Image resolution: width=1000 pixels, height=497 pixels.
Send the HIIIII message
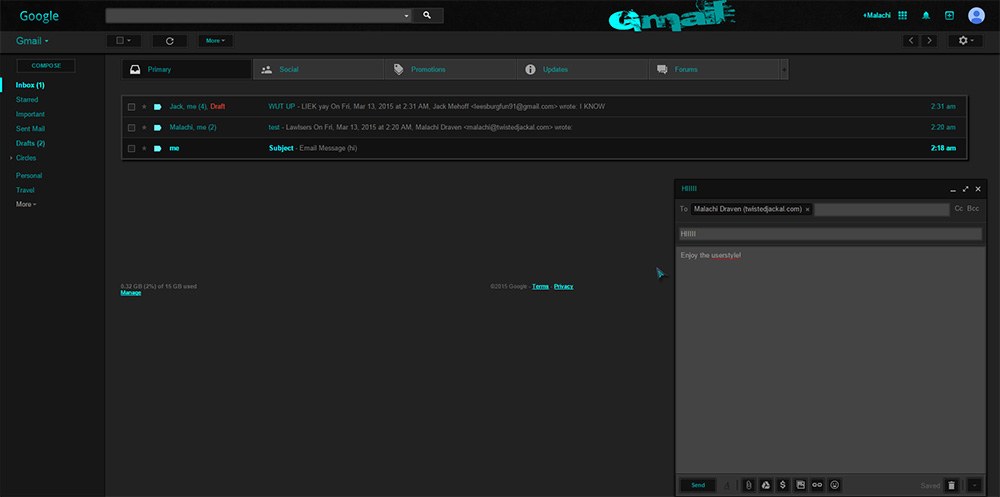(x=698, y=486)
